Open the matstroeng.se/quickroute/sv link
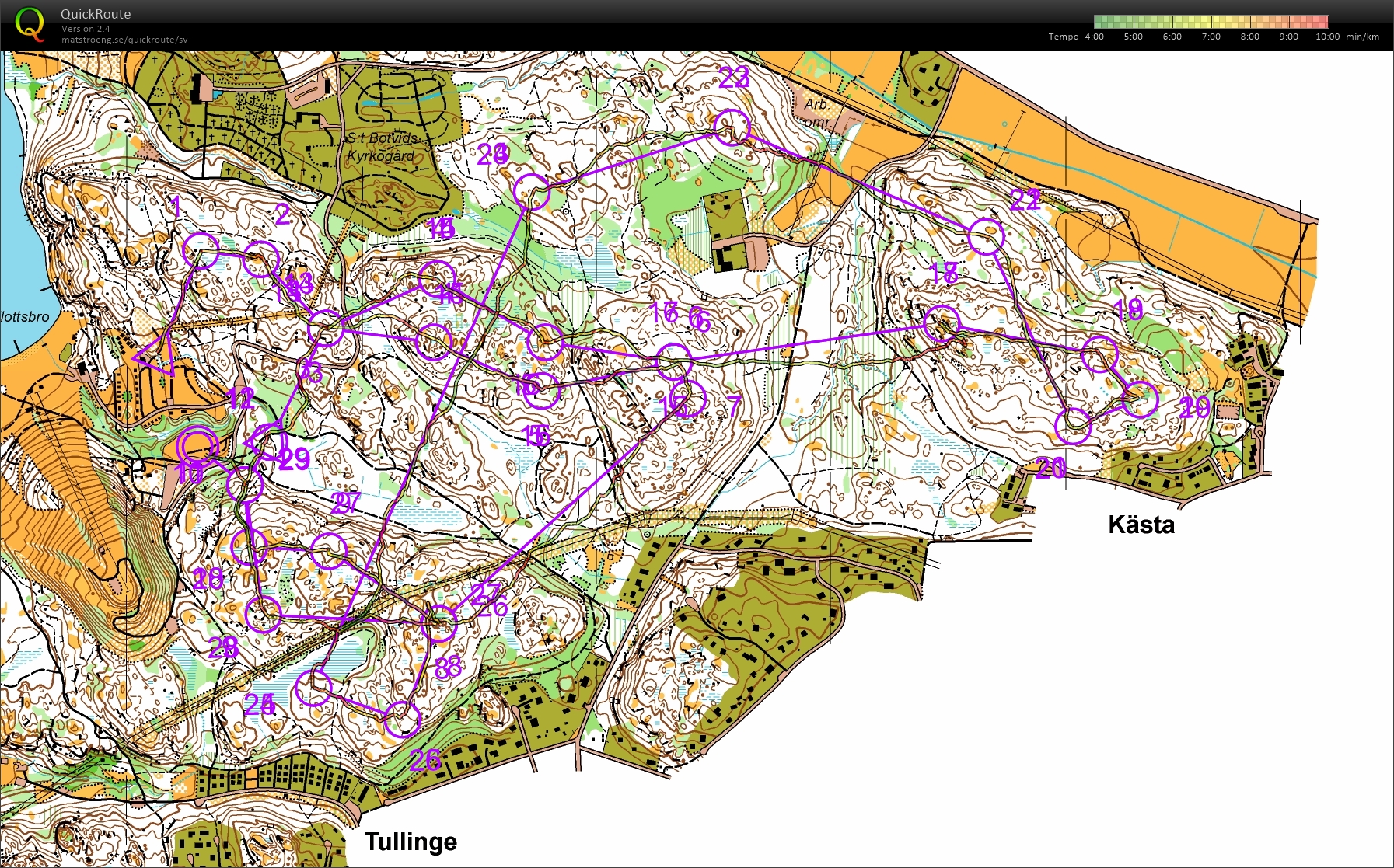 pyautogui.click(x=124, y=40)
